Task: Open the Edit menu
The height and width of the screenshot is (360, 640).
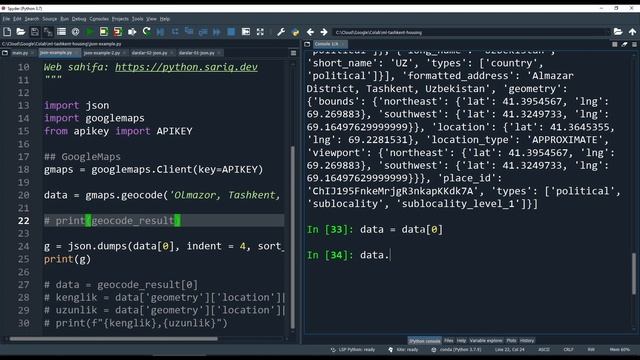Action: (17, 19)
